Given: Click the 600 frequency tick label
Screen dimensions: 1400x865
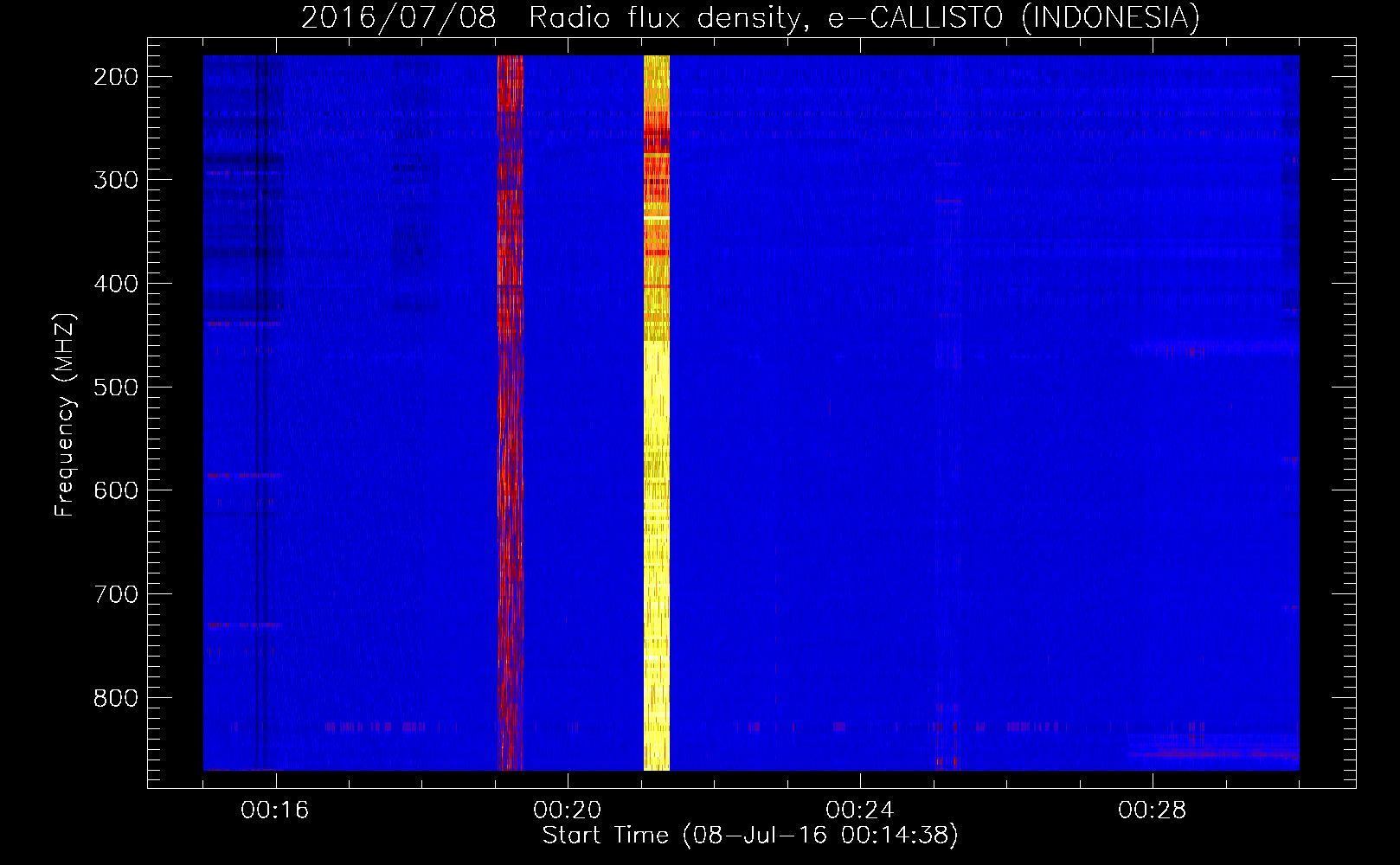Looking at the screenshot, I should (x=116, y=490).
